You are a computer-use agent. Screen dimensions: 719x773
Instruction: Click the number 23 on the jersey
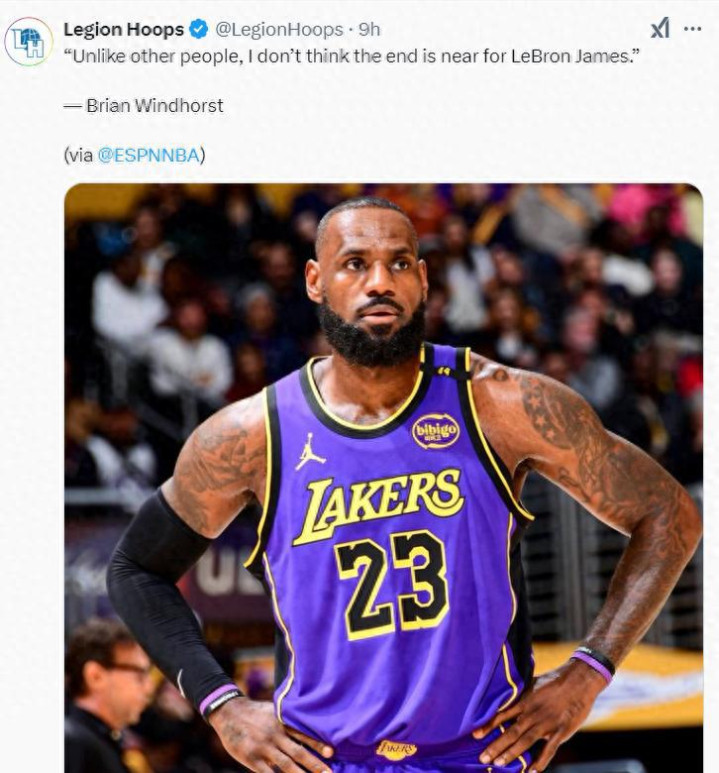click(393, 585)
